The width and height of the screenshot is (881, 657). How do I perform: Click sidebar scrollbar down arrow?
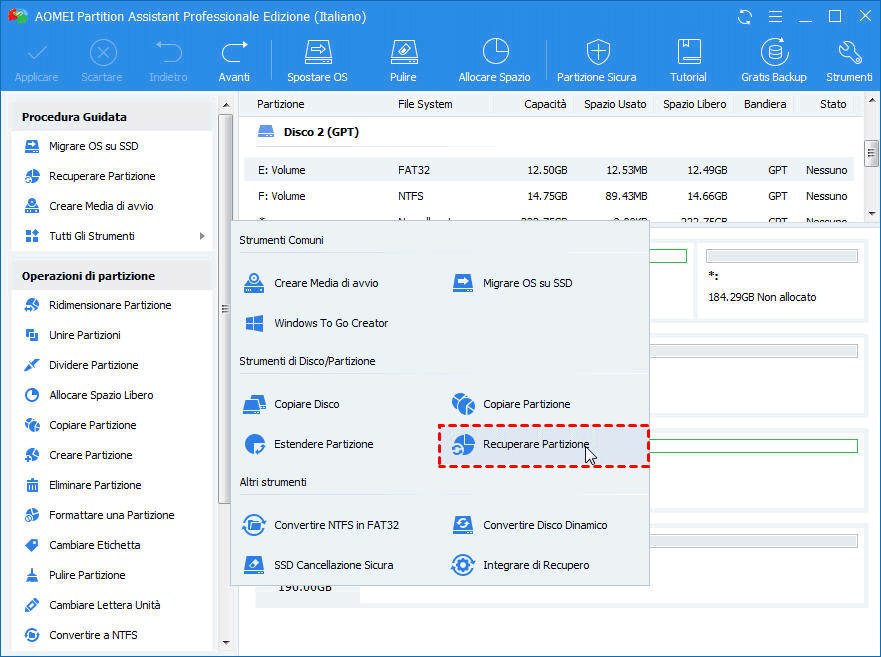(225, 642)
